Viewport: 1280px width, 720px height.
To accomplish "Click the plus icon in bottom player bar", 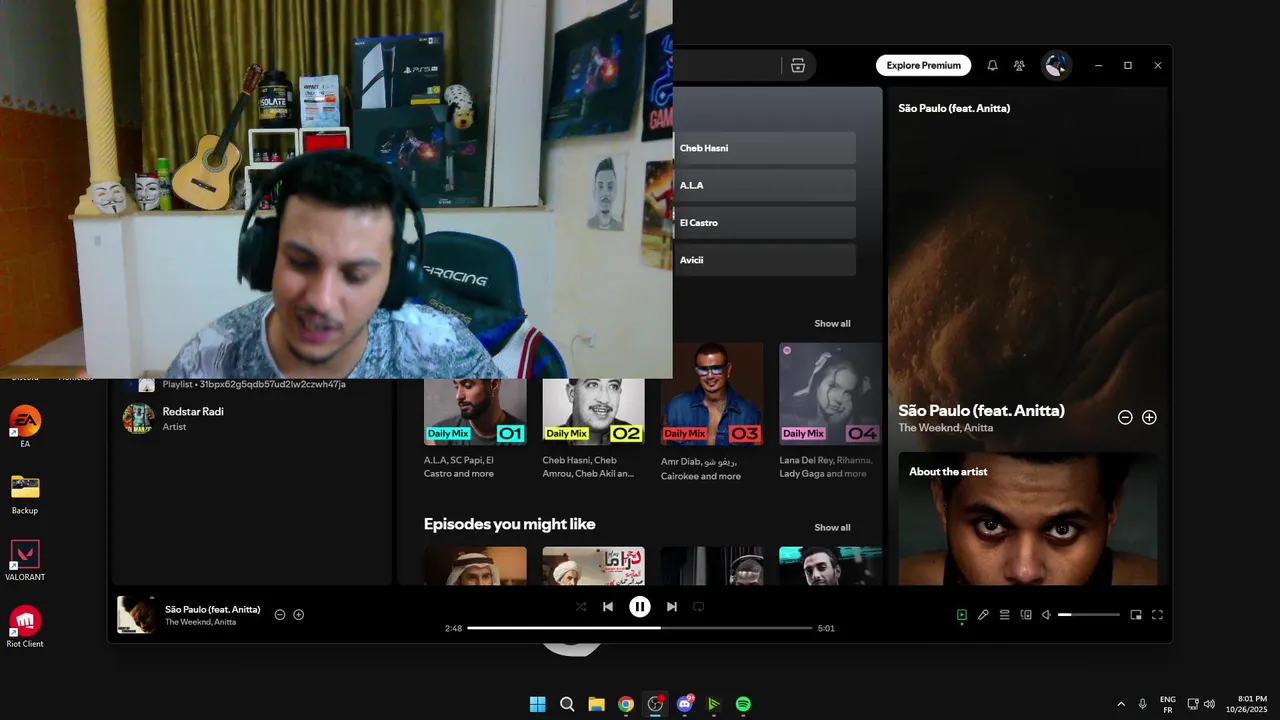I will (298, 614).
